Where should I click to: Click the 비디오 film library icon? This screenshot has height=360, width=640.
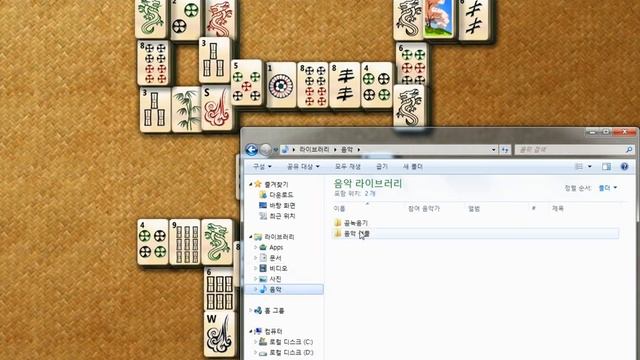(x=263, y=269)
